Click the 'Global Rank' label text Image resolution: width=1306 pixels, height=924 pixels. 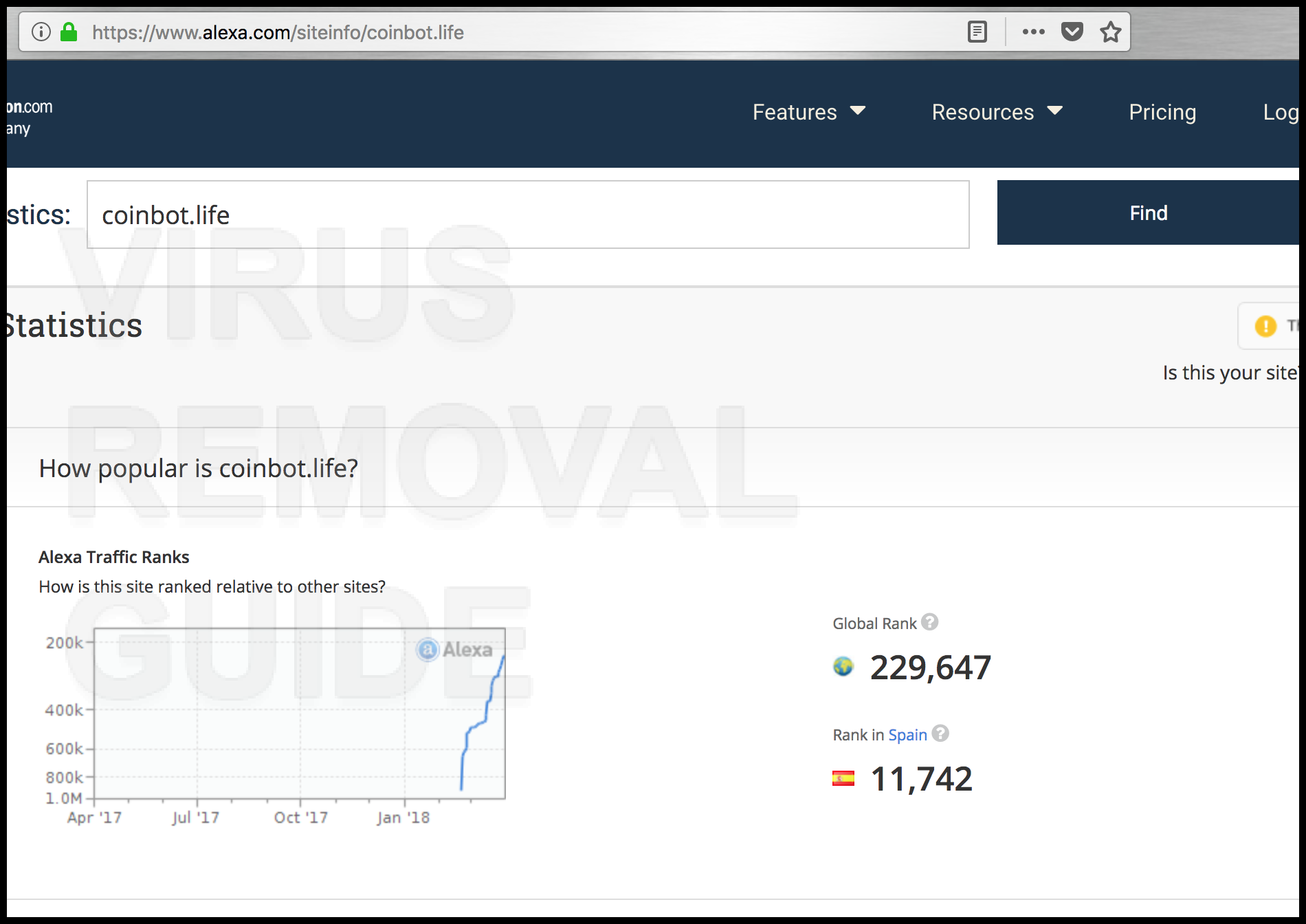[x=875, y=624]
